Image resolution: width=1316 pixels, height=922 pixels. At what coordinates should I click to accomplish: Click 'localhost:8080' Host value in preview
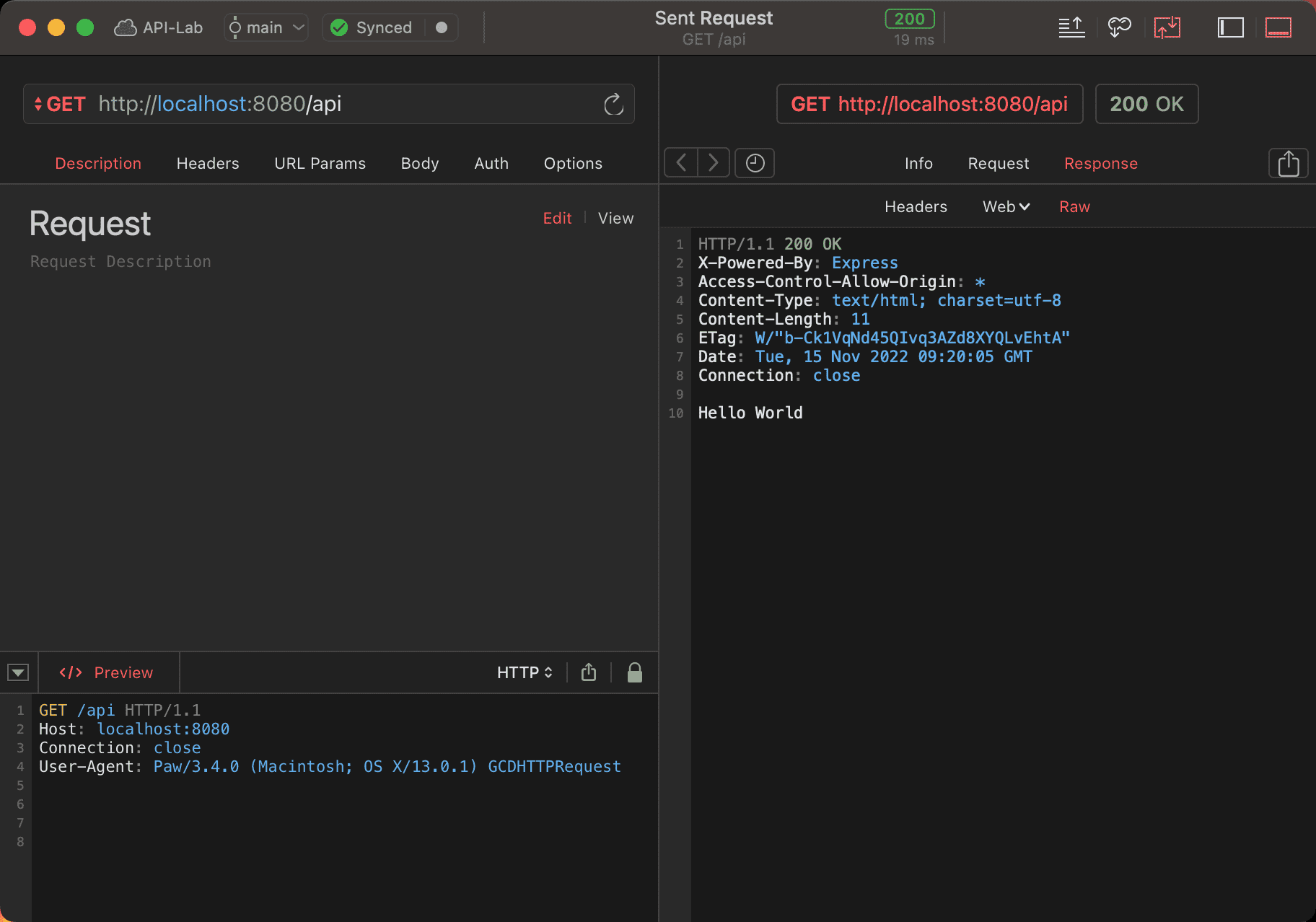click(163, 729)
